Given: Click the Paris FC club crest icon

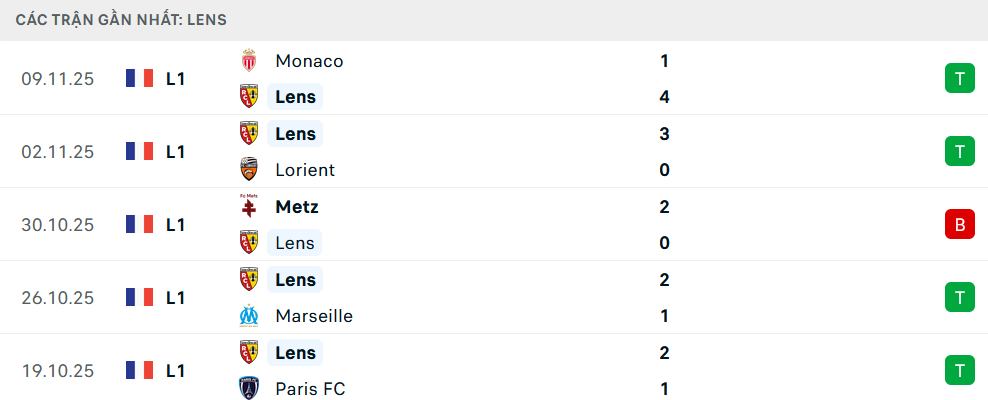Looking at the screenshot, I should [249, 389].
